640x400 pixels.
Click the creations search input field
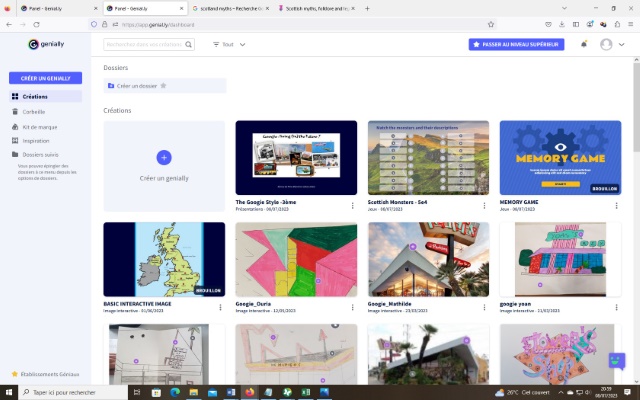[143, 44]
